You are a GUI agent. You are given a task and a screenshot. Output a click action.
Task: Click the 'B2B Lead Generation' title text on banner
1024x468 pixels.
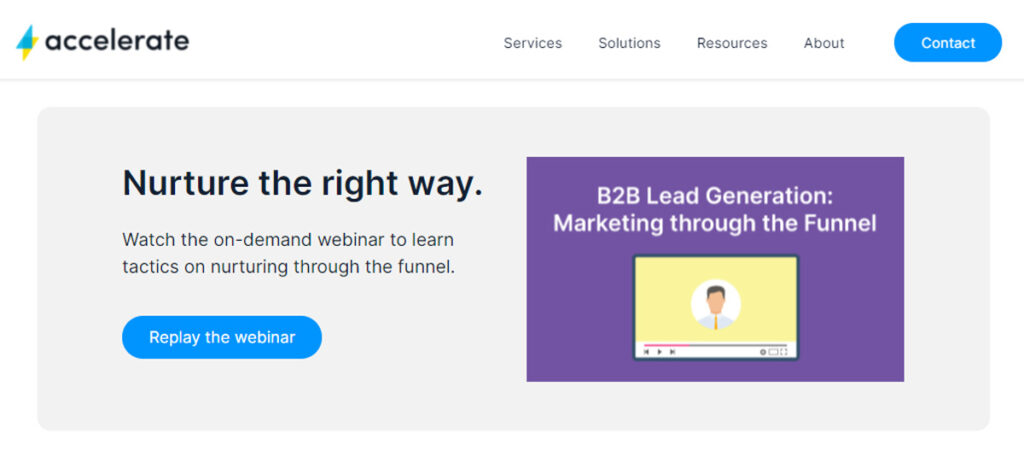pos(714,195)
